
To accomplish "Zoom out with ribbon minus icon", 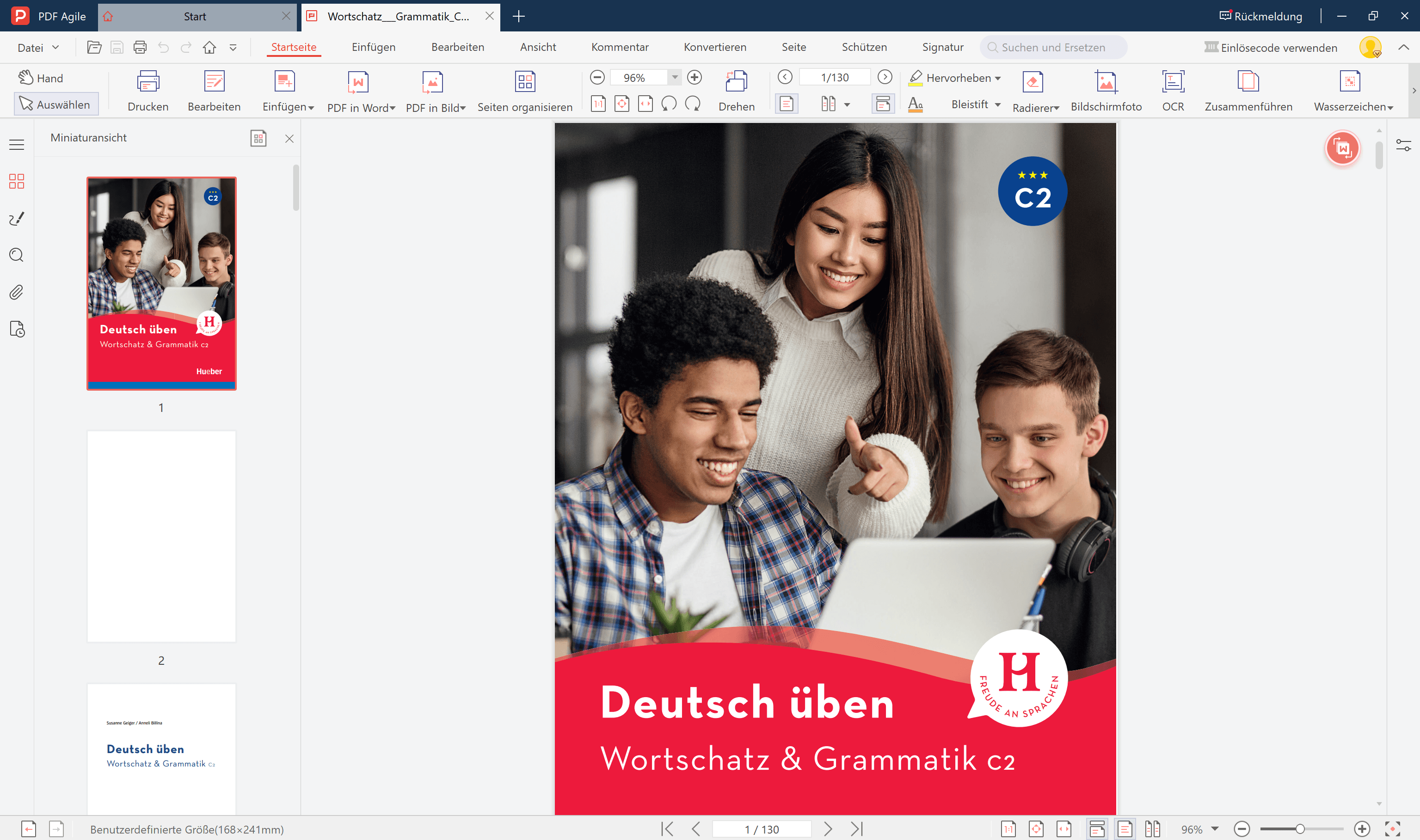I will (x=597, y=77).
